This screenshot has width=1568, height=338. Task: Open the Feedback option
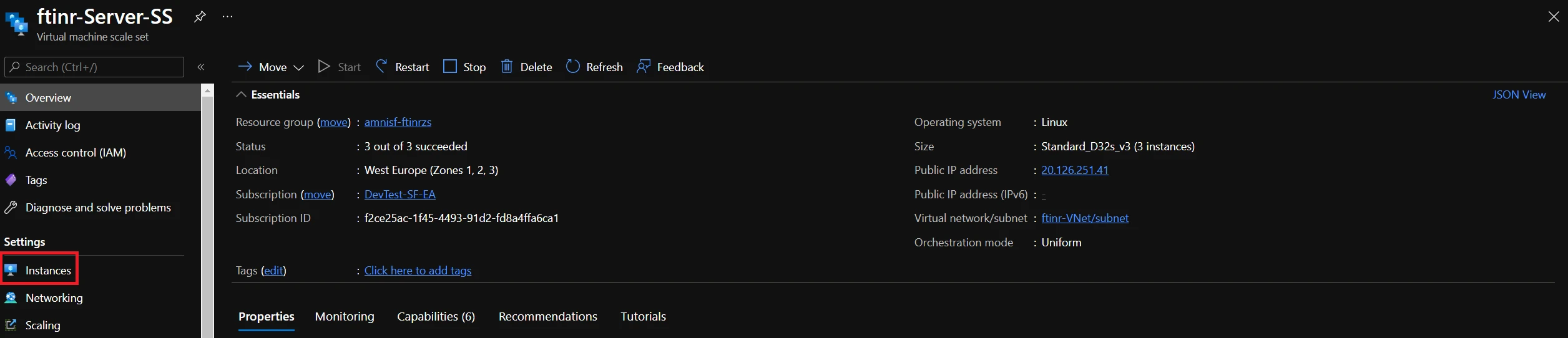coord(670,67)
